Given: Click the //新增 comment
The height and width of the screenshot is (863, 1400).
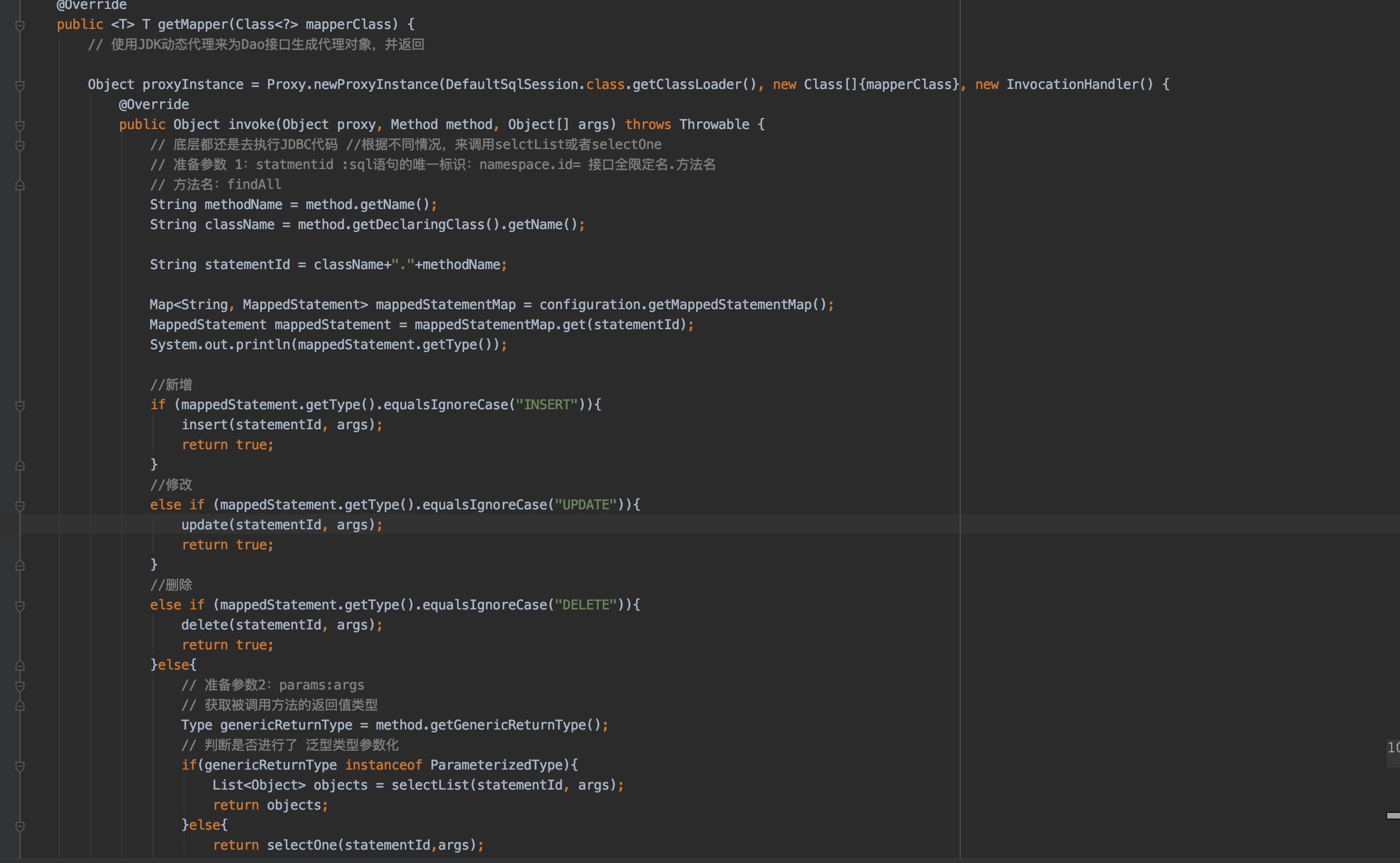Looking at the screenshot, I should (171, 385).
